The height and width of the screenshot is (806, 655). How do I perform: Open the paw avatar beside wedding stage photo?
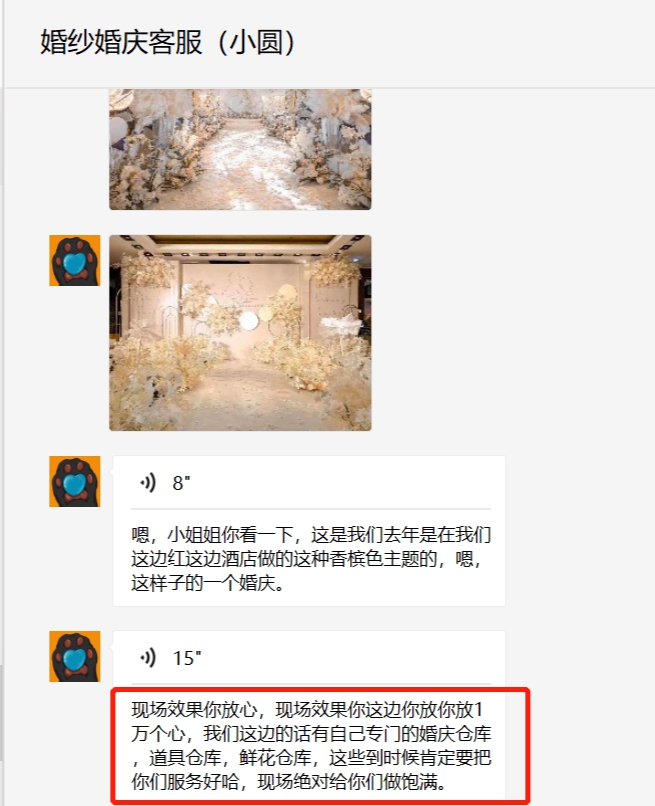[75, 261]
